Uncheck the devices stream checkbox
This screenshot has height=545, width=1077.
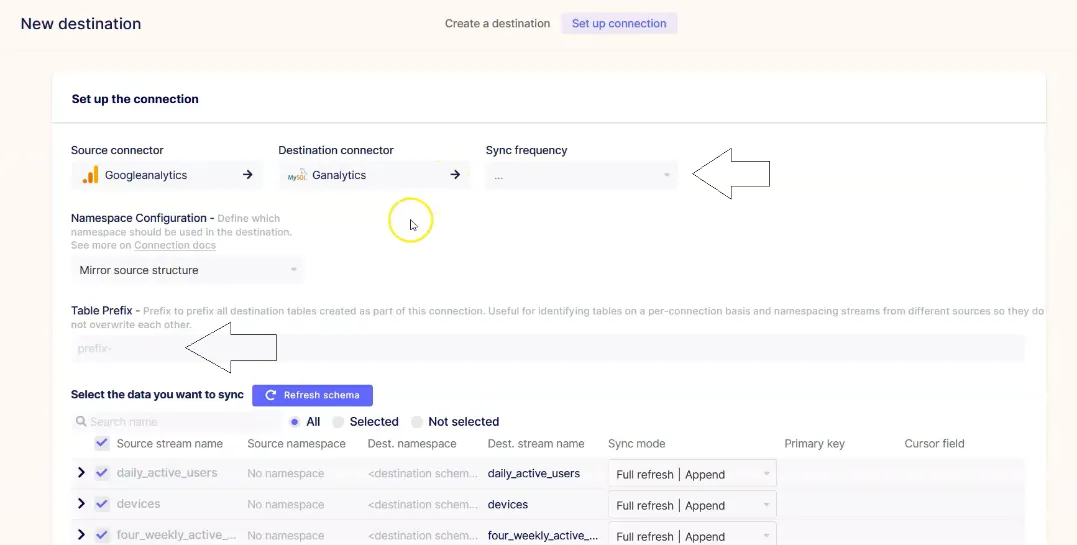[102, 504]
